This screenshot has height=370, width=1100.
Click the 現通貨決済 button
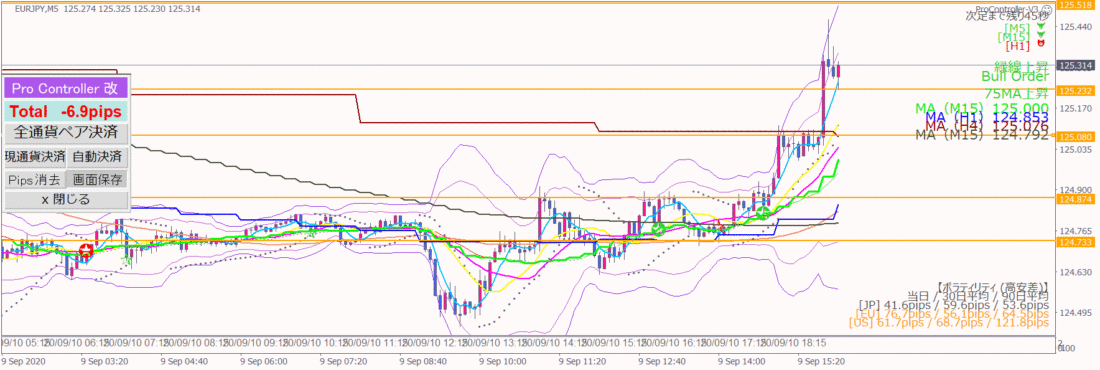pos(34,156)
